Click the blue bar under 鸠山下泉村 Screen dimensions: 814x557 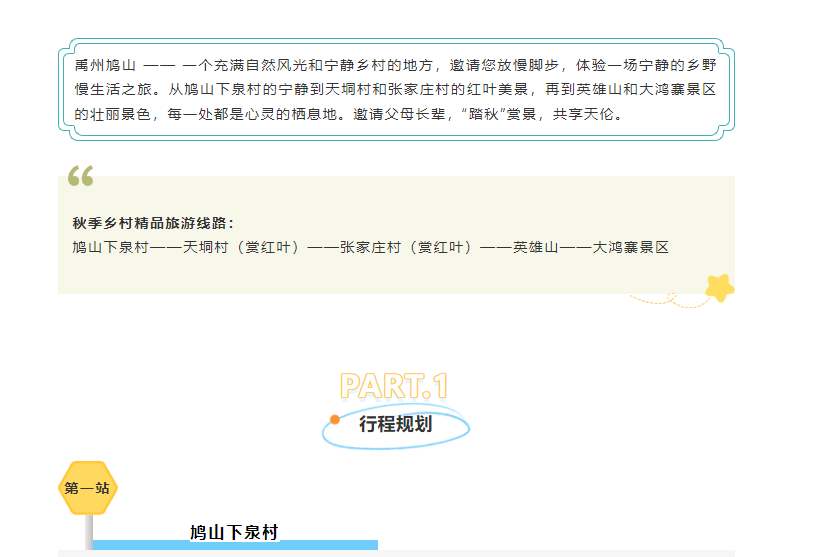tap(300, 545)
